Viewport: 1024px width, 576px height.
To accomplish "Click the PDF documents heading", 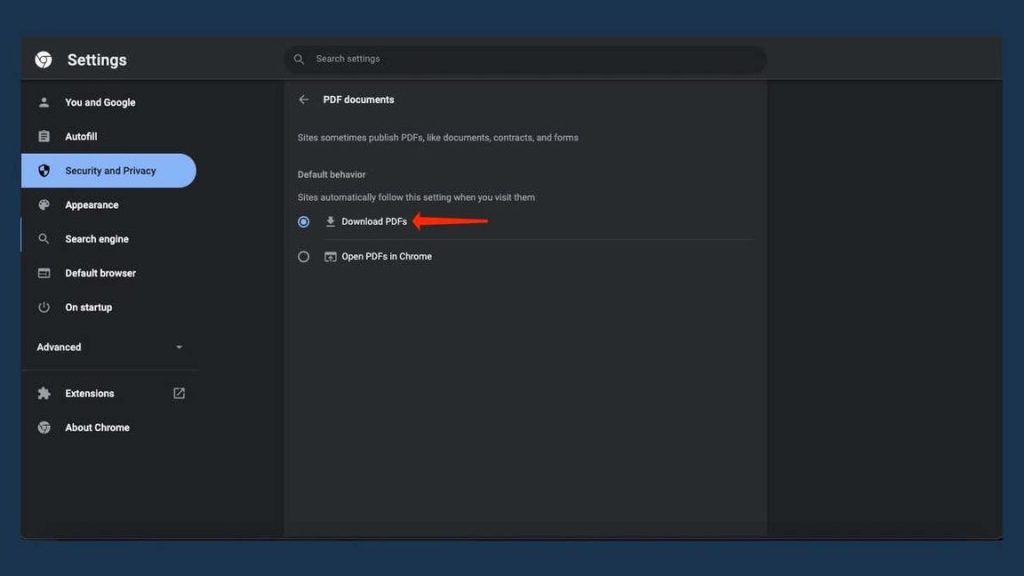I will pos(359,100).
